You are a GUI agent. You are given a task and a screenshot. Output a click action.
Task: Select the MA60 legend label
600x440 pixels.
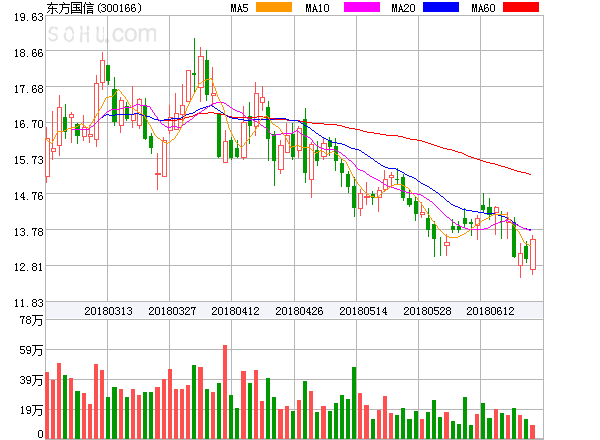click(x=483, y=8)
